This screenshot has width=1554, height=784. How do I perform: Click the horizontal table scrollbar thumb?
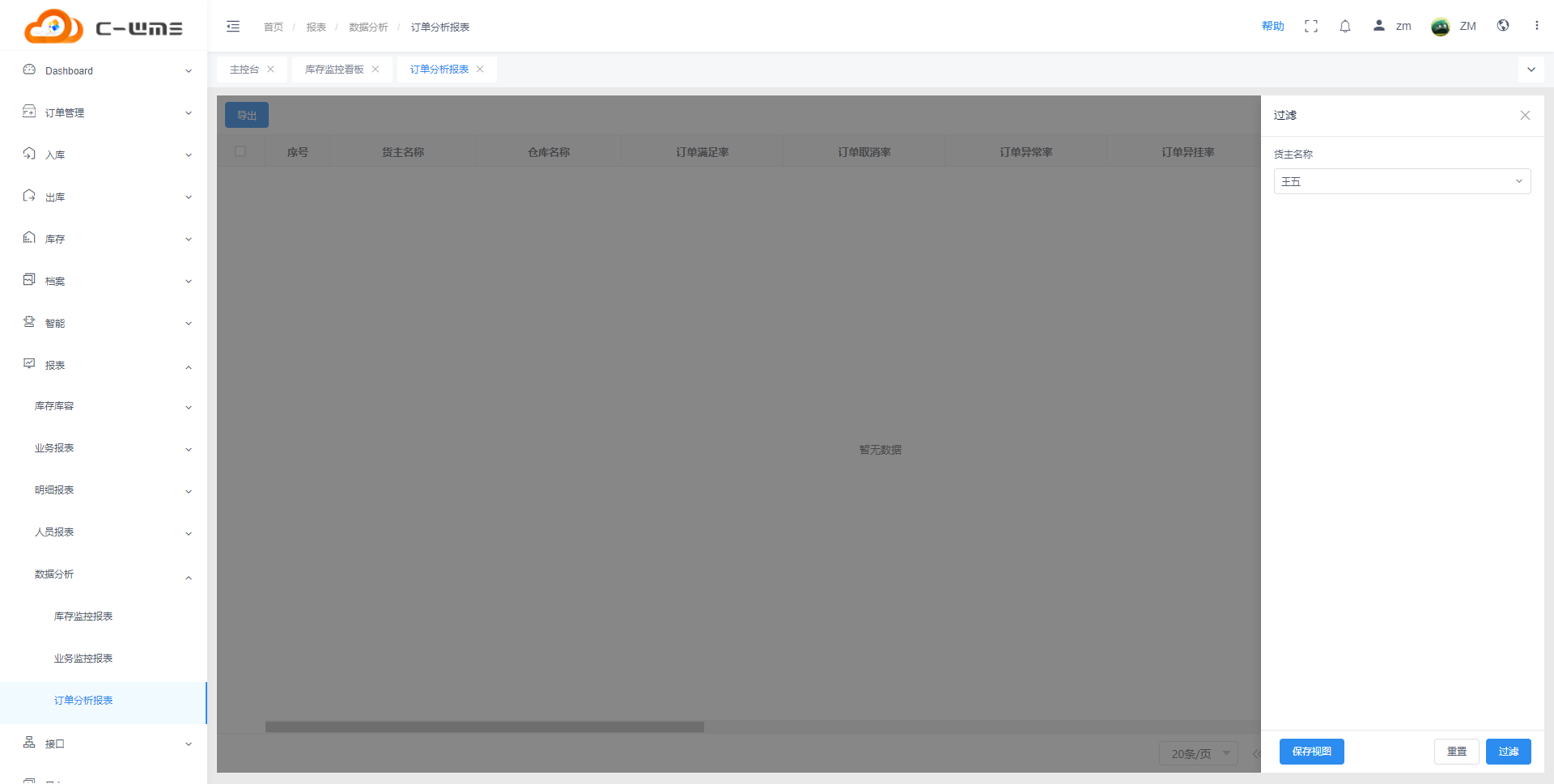point(485,727)
